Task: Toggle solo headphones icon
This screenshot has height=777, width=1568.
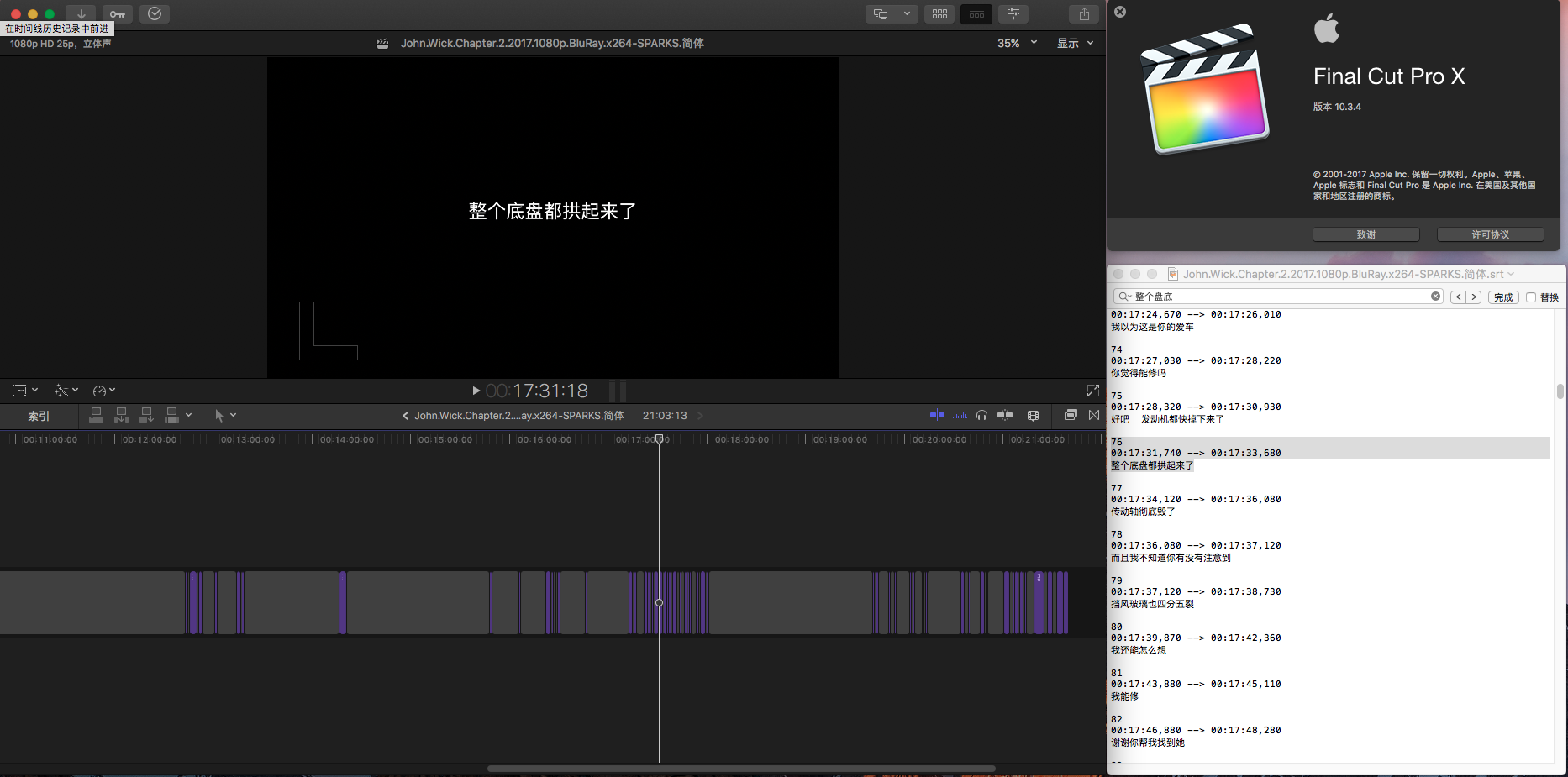Action: pos(981,415)
